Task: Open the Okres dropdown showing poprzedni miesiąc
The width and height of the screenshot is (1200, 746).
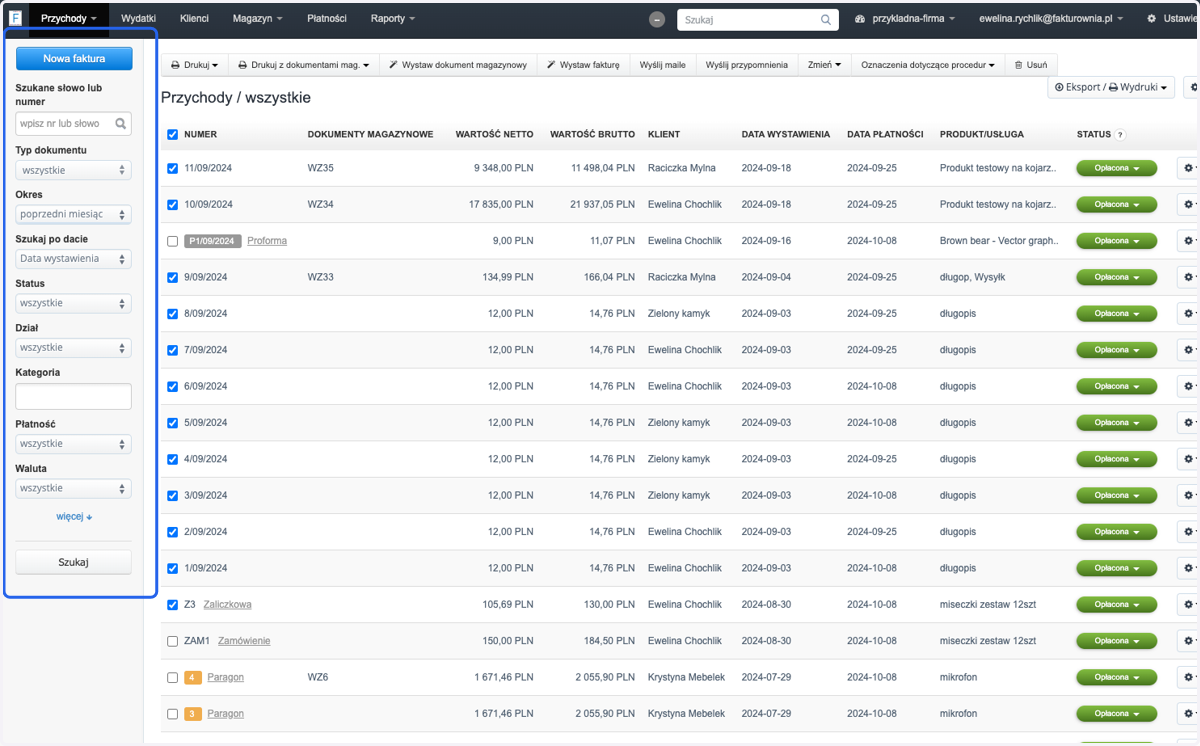Action: tap(73, 214)
